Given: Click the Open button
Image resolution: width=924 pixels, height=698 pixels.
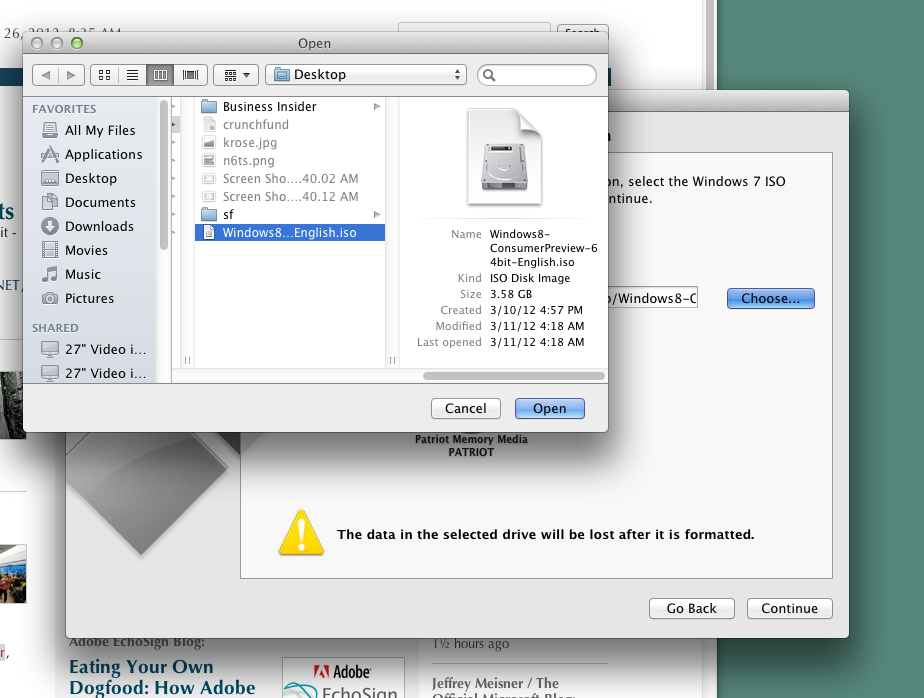Looking at the screenshot, I should tap(549, 409).
